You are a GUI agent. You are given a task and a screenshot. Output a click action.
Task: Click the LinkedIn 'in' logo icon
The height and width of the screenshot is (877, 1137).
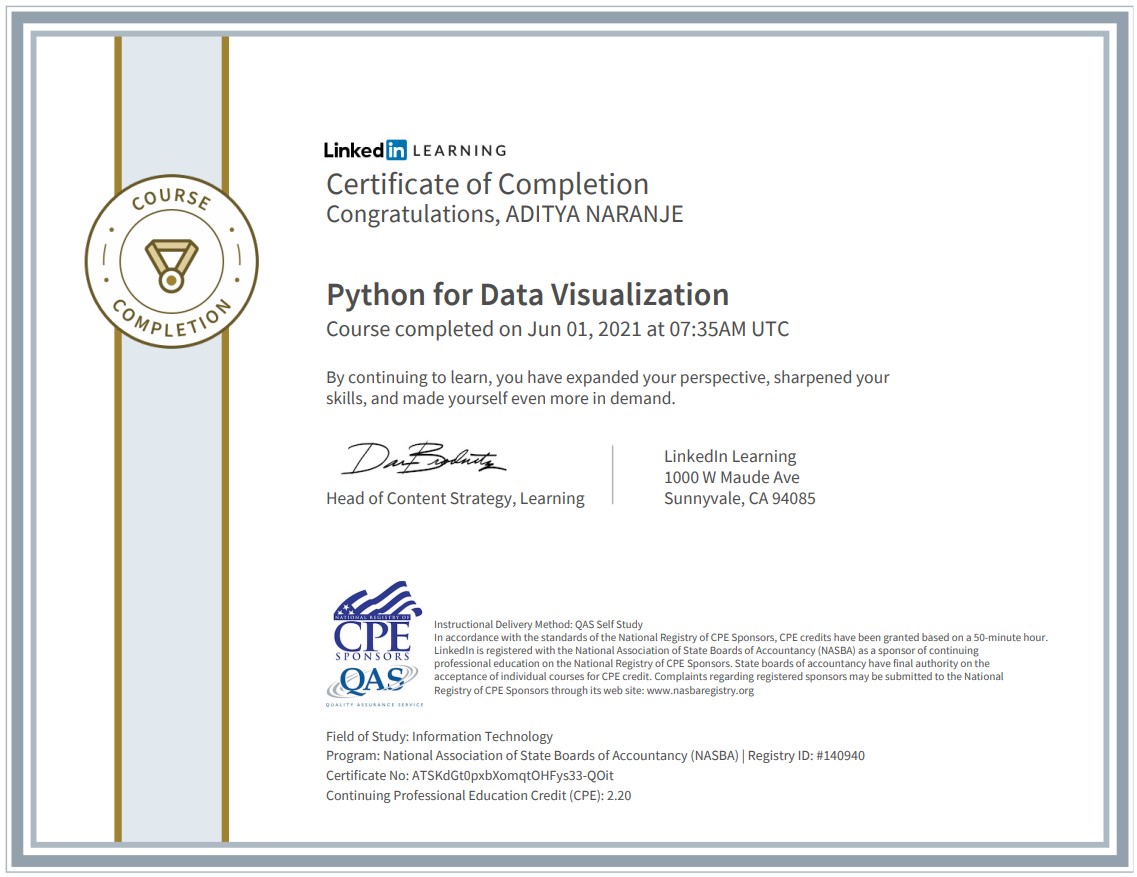[396, 150]
